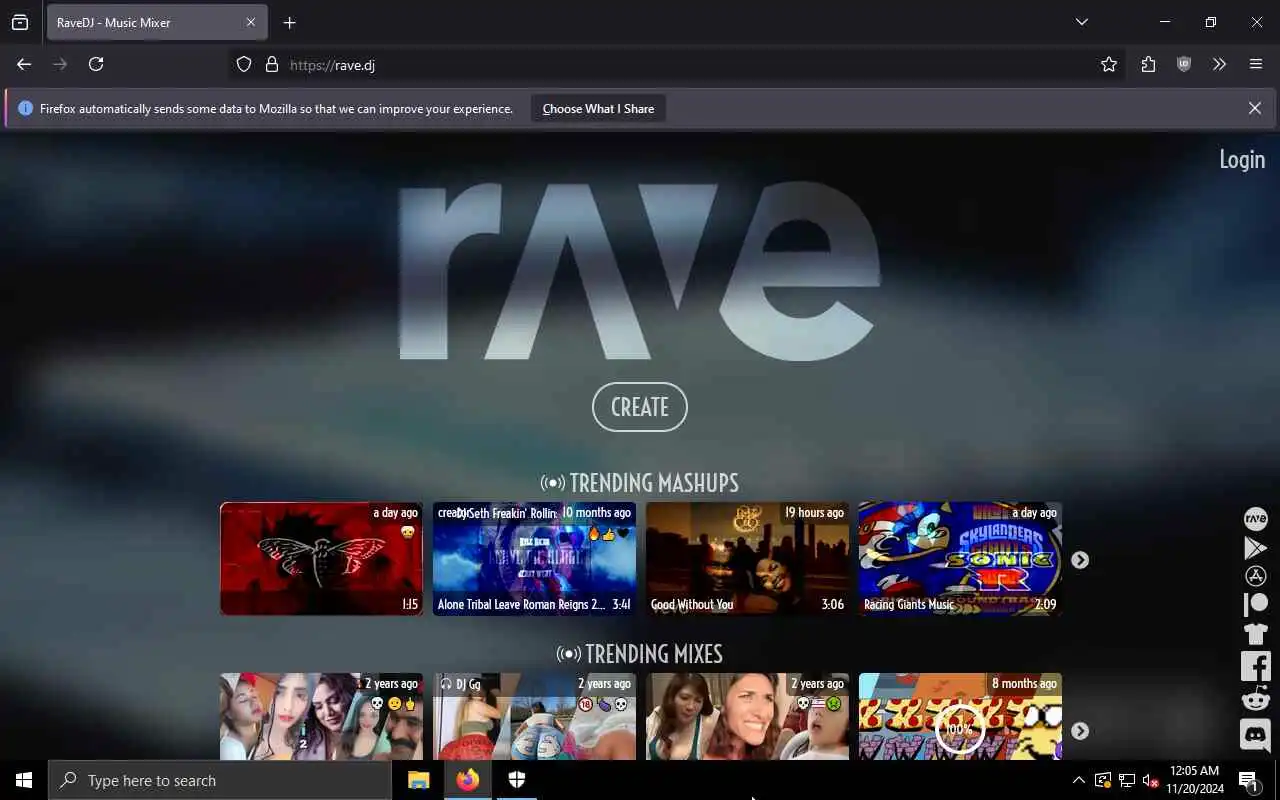Open the Extensions puzzle icon
Image resolution: width=1280 pixels, height=800 pixels.
tap(1148, 64)
